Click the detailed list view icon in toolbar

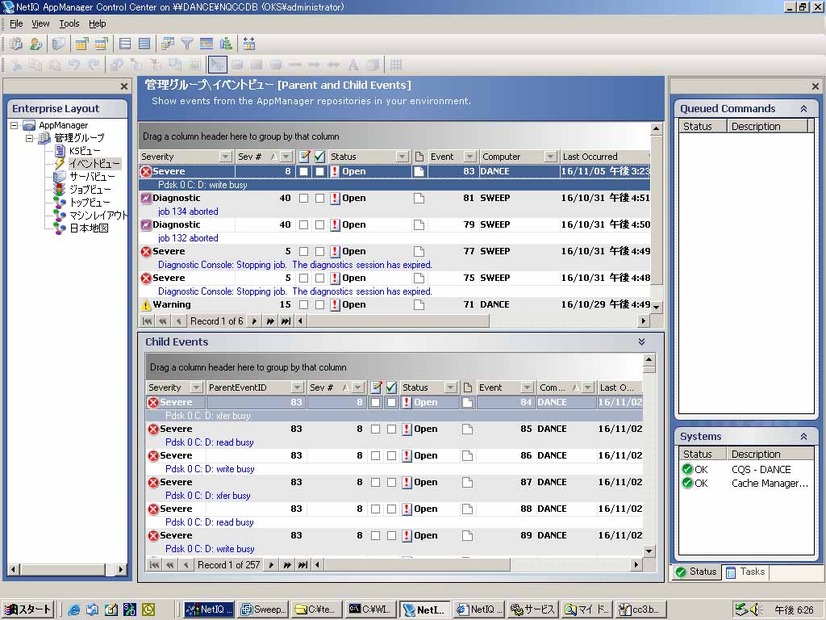pos(144,44)
